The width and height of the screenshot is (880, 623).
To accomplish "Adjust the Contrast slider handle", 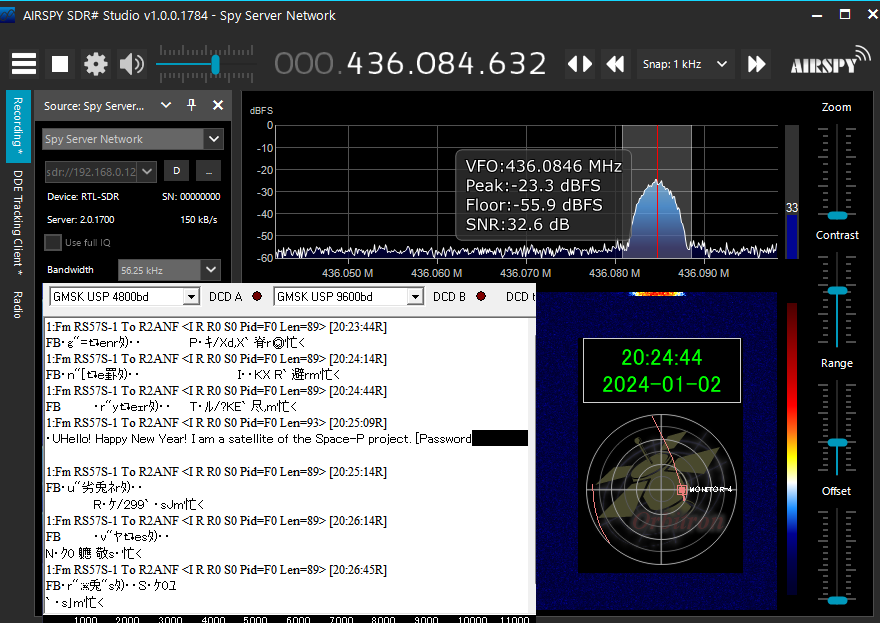I will (837, 290).
